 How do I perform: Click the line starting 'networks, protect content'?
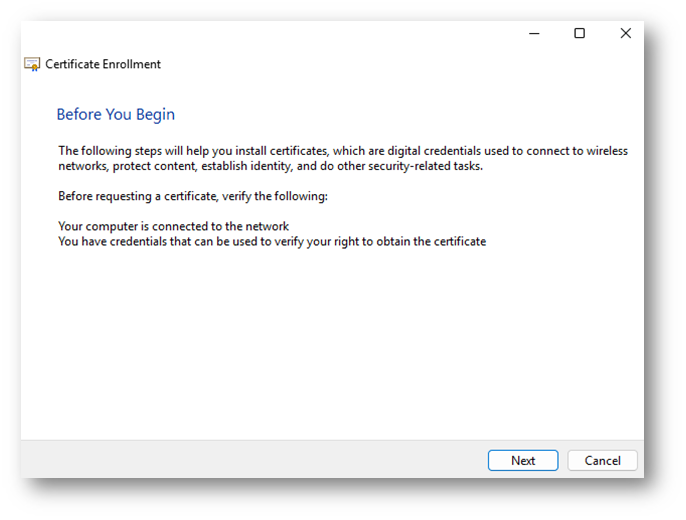pyautogui.click(x=271, y=166)
